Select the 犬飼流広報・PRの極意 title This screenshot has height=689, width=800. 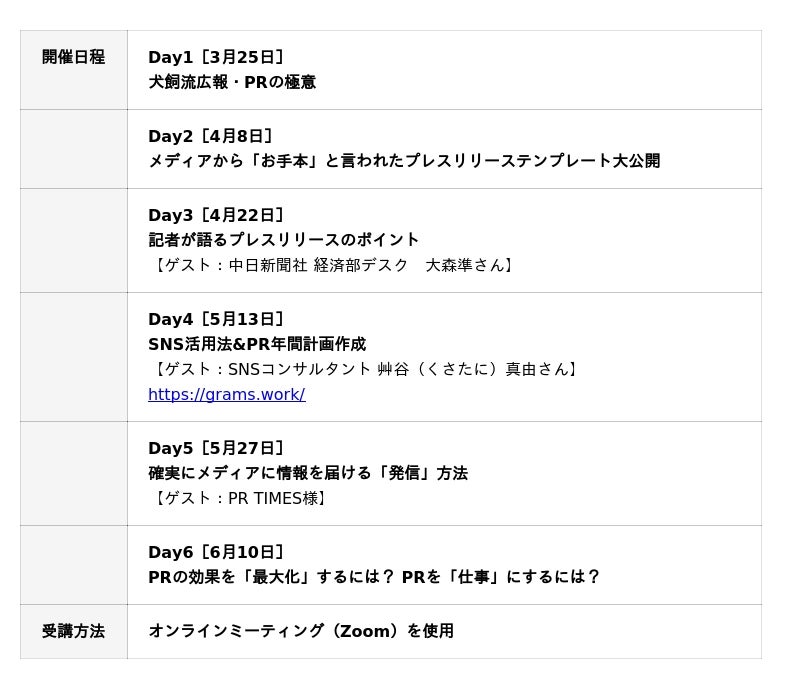coord(232,82)
